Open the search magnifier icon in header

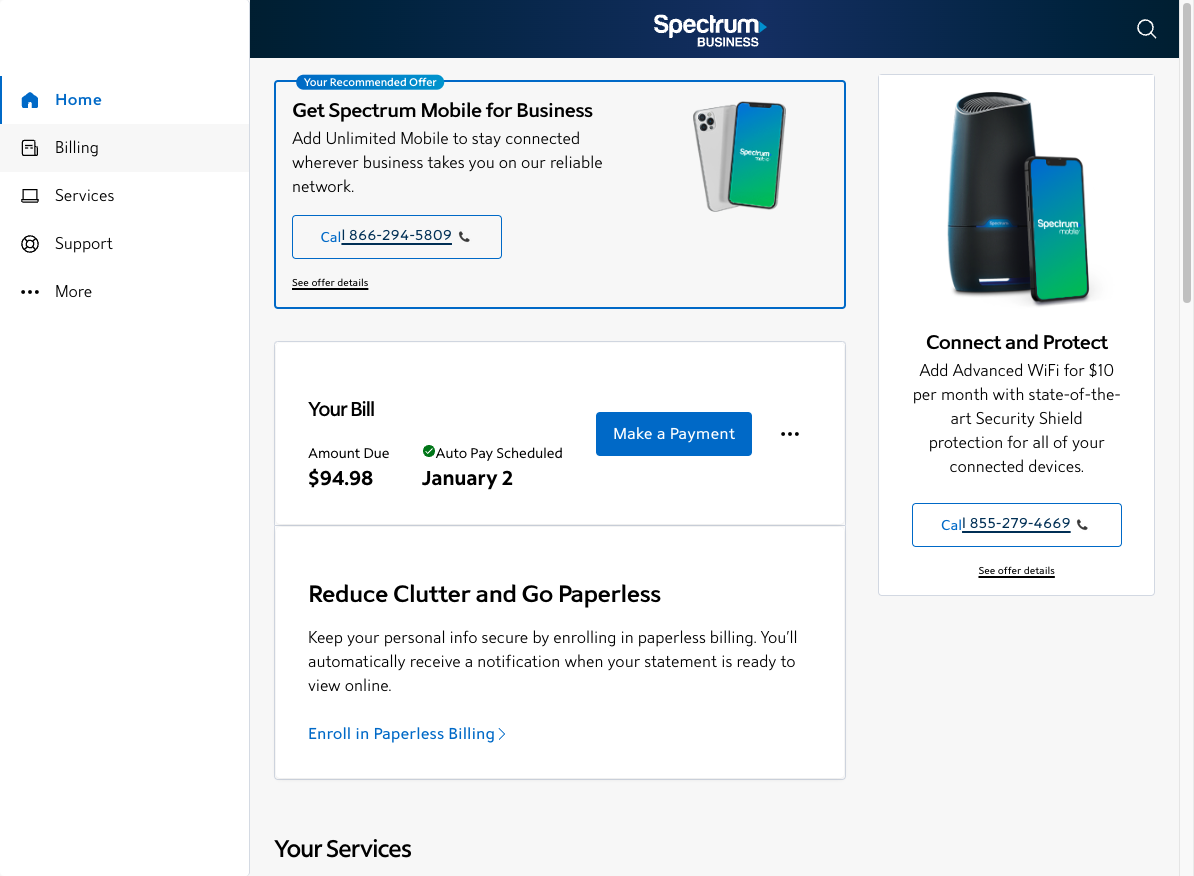[x=1146, y=29]
